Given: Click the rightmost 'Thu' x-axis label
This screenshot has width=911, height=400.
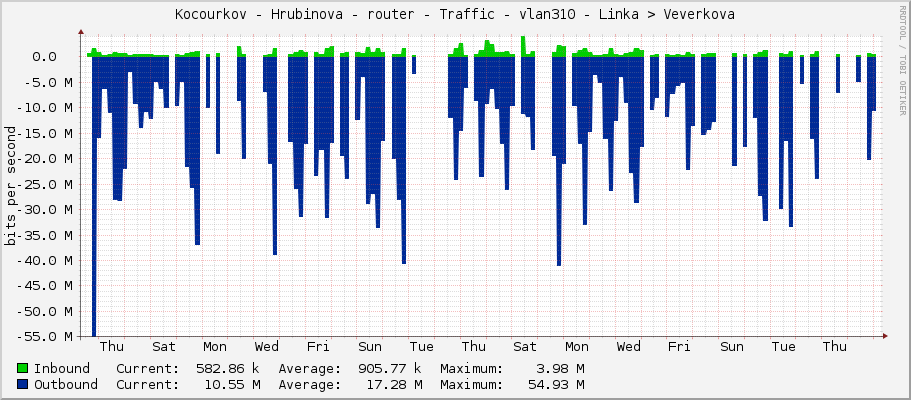Looking at the screenshot, I should [835, 347].
